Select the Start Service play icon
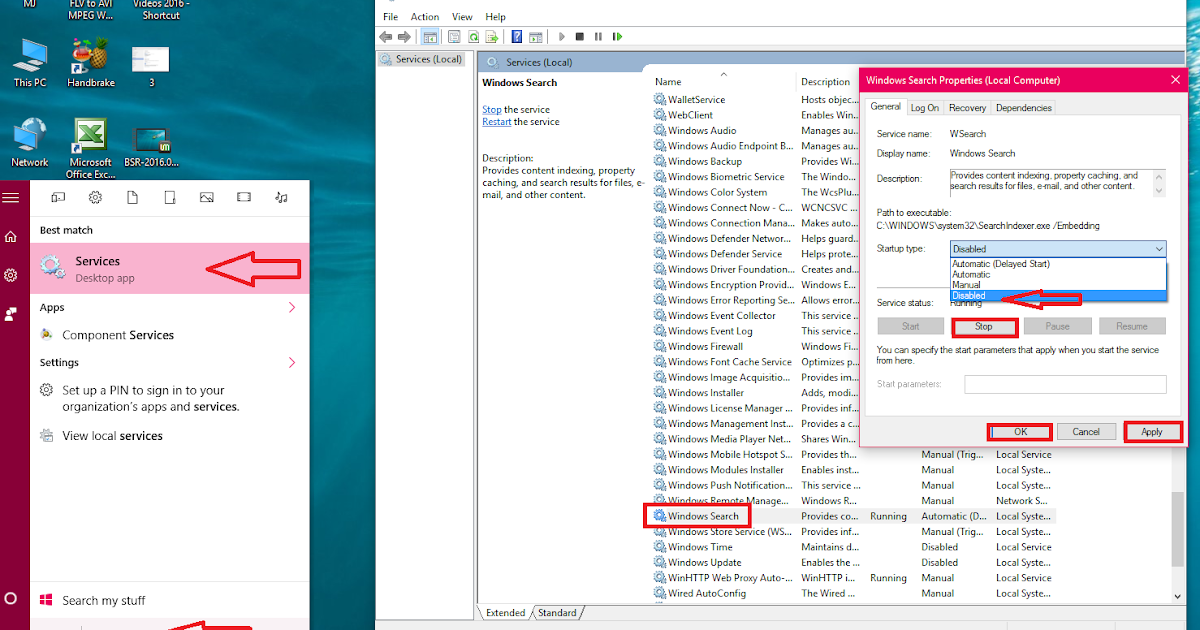 coord(562,36)
